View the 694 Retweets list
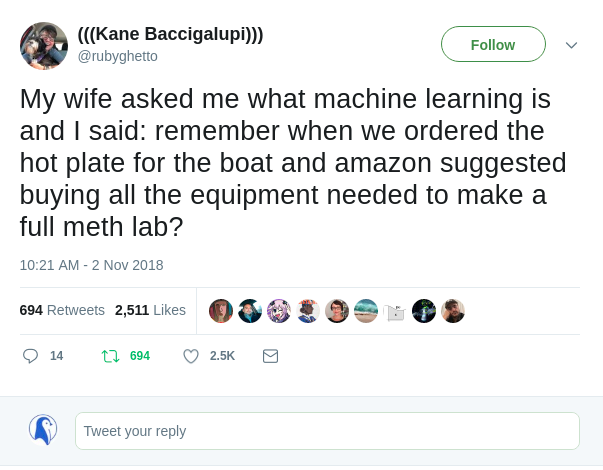Screen dimensions: 603x470 62,310
